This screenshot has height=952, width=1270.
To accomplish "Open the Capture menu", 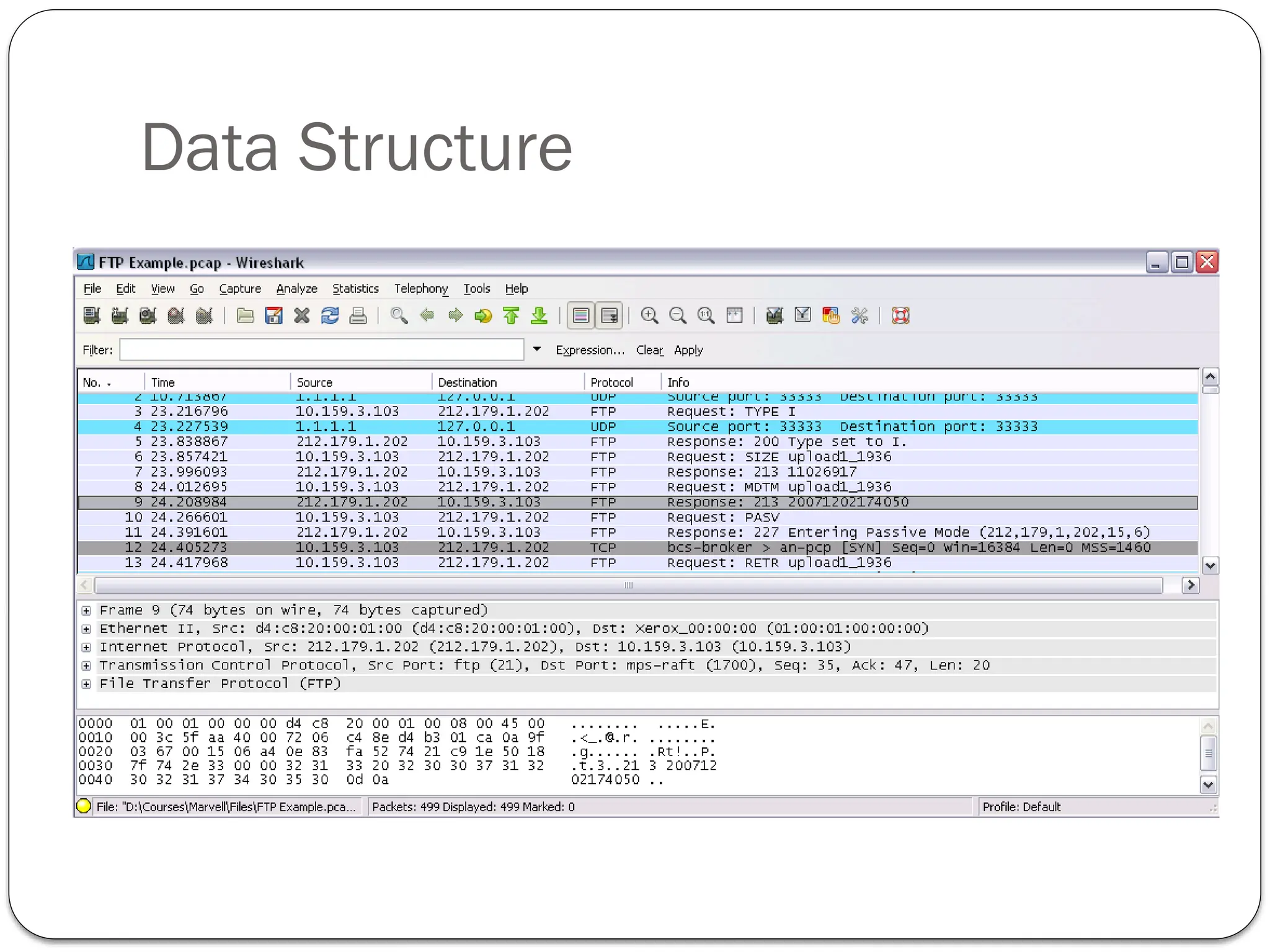I will [240, 289].
